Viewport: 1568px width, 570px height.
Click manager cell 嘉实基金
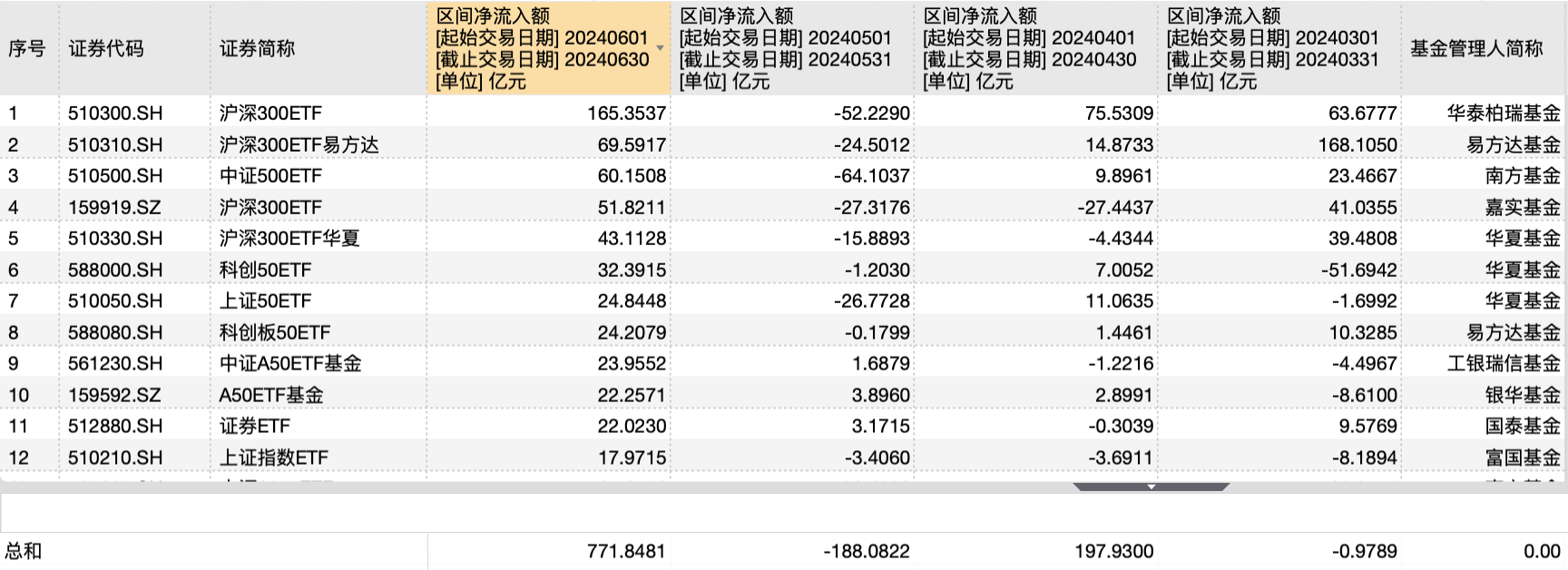click(x=1523, y=207)
